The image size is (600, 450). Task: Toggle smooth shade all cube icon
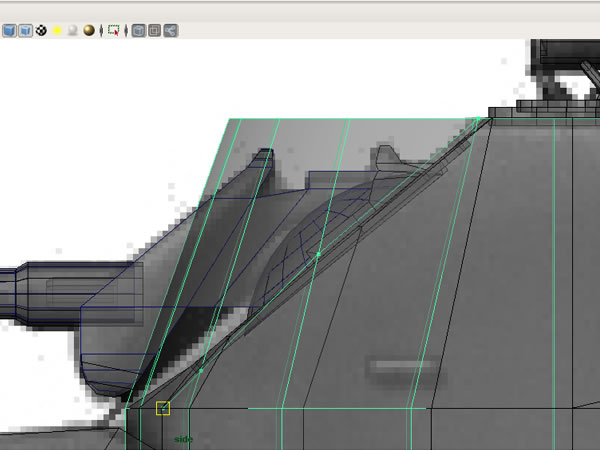click(x=9, y=31)
